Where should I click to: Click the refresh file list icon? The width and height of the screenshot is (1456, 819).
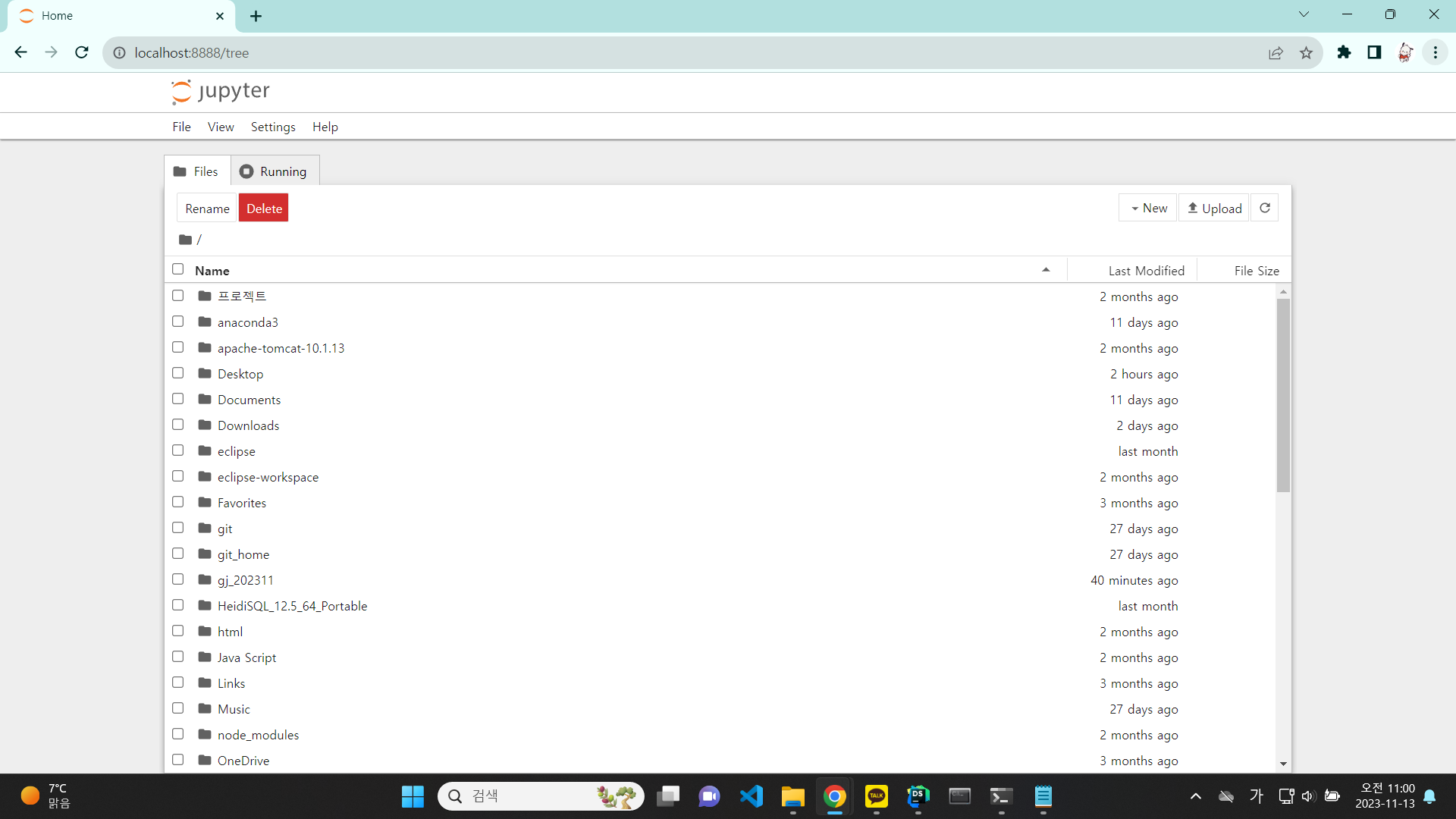[x=1264, y=208]
